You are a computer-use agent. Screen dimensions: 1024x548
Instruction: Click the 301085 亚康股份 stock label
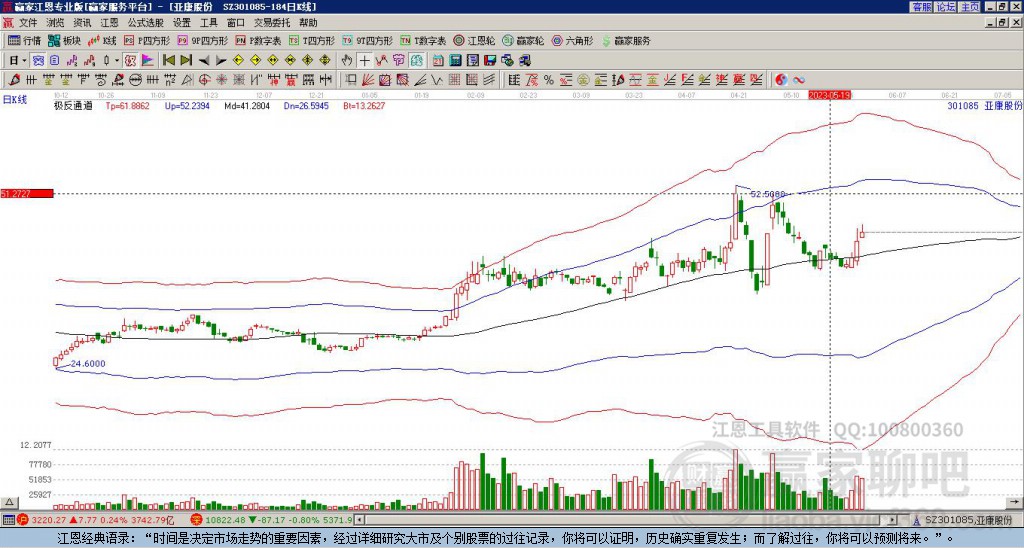984,105
